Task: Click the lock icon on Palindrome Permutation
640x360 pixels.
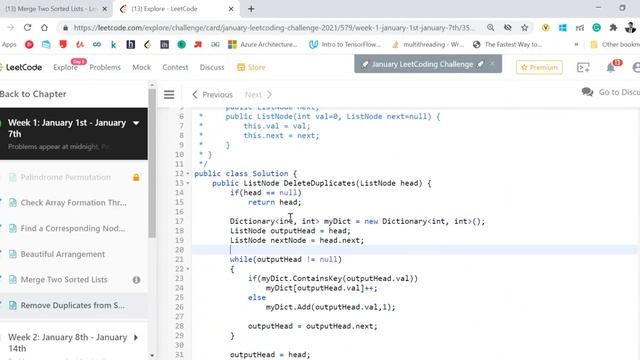Action: [x=136, y=177]
